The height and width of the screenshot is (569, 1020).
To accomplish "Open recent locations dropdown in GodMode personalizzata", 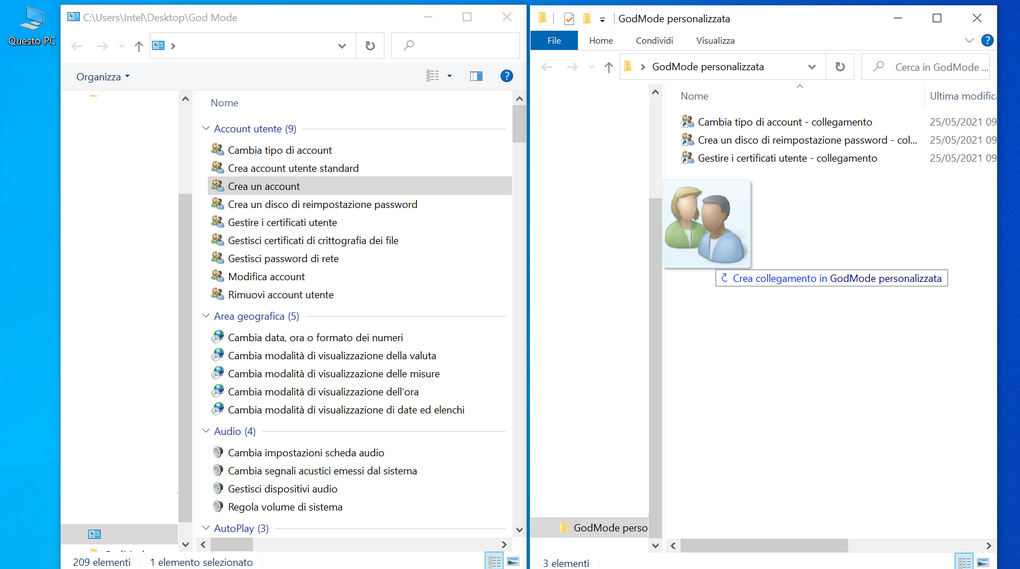I will pyautogui.click(x=591, y=67).
